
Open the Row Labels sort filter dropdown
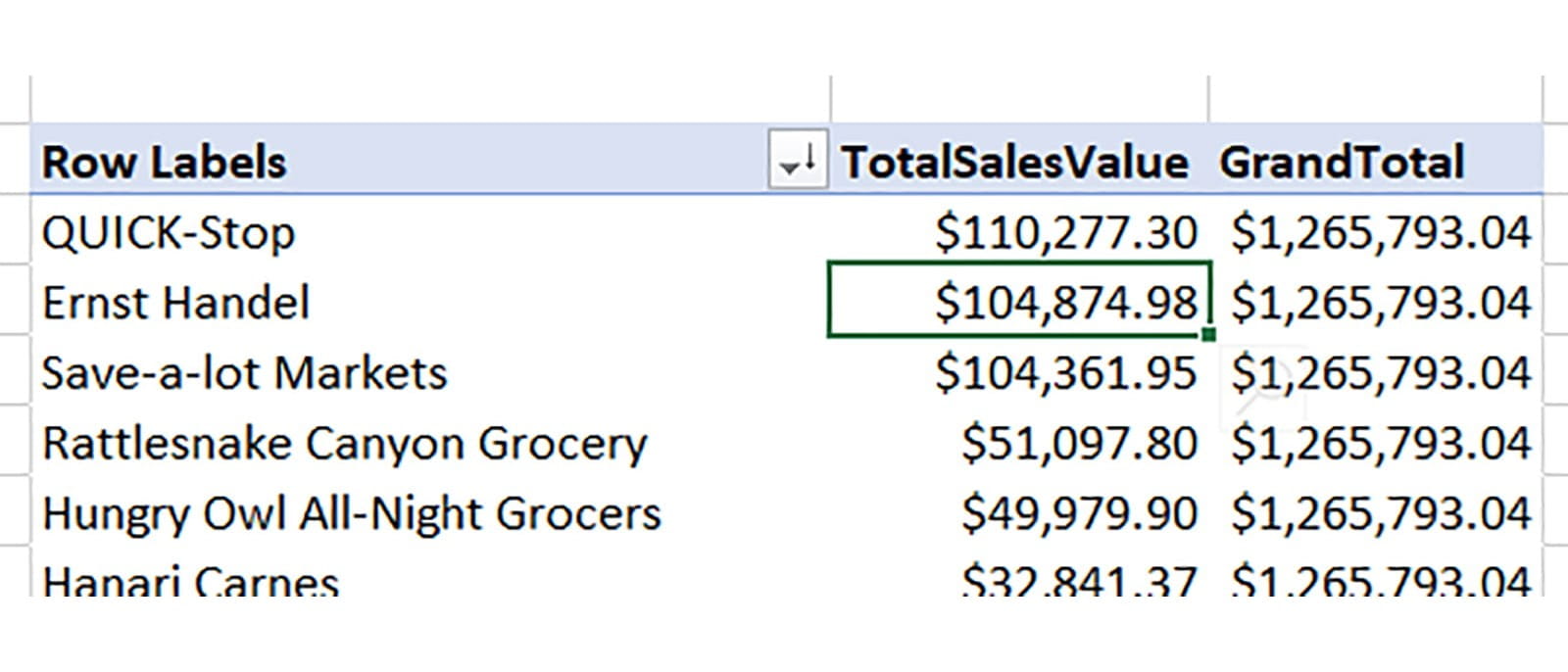pyautogui.click(x=795, y=163)
